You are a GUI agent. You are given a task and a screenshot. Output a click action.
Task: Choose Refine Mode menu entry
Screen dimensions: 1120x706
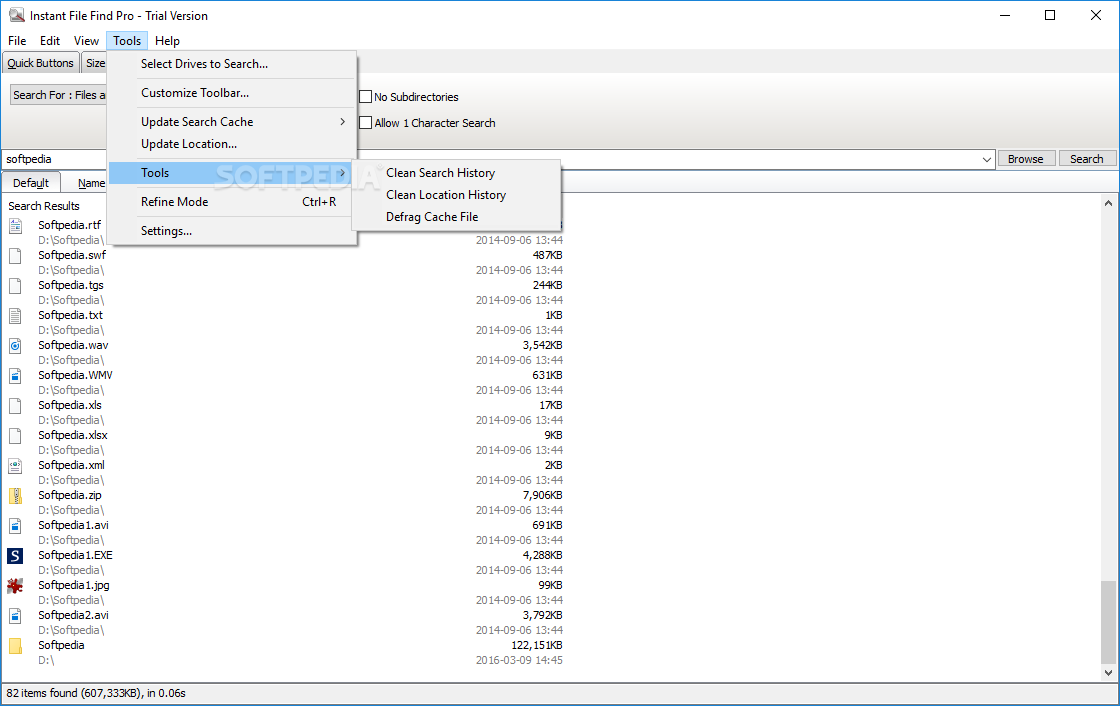pos(233,202)
